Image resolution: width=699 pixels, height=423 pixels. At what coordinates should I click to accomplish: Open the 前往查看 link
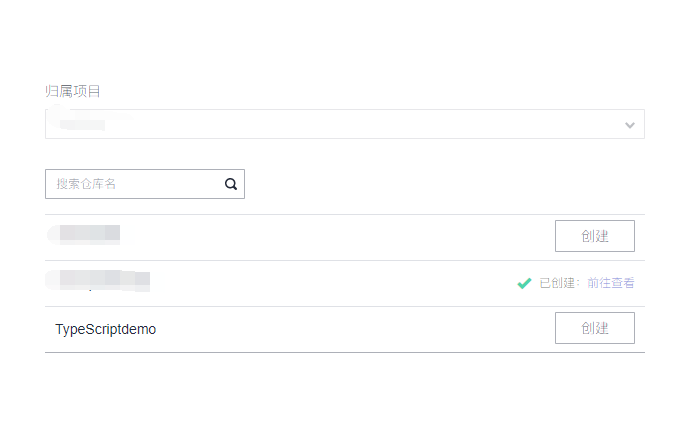[610, 283]
